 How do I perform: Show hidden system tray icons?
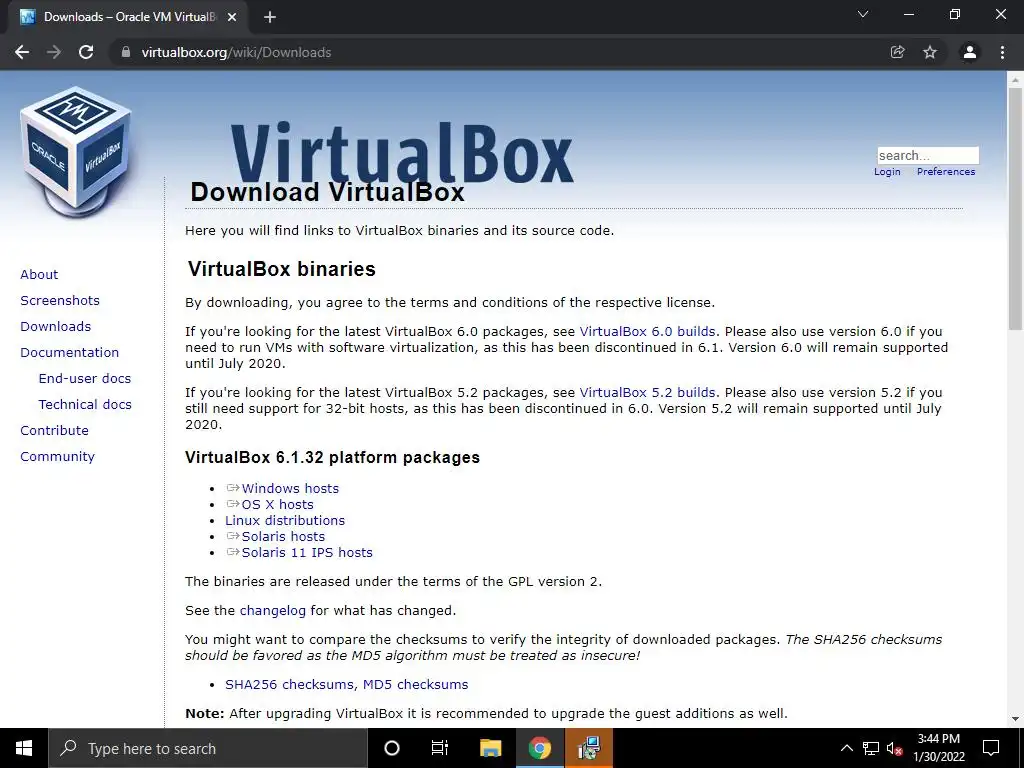846,748
